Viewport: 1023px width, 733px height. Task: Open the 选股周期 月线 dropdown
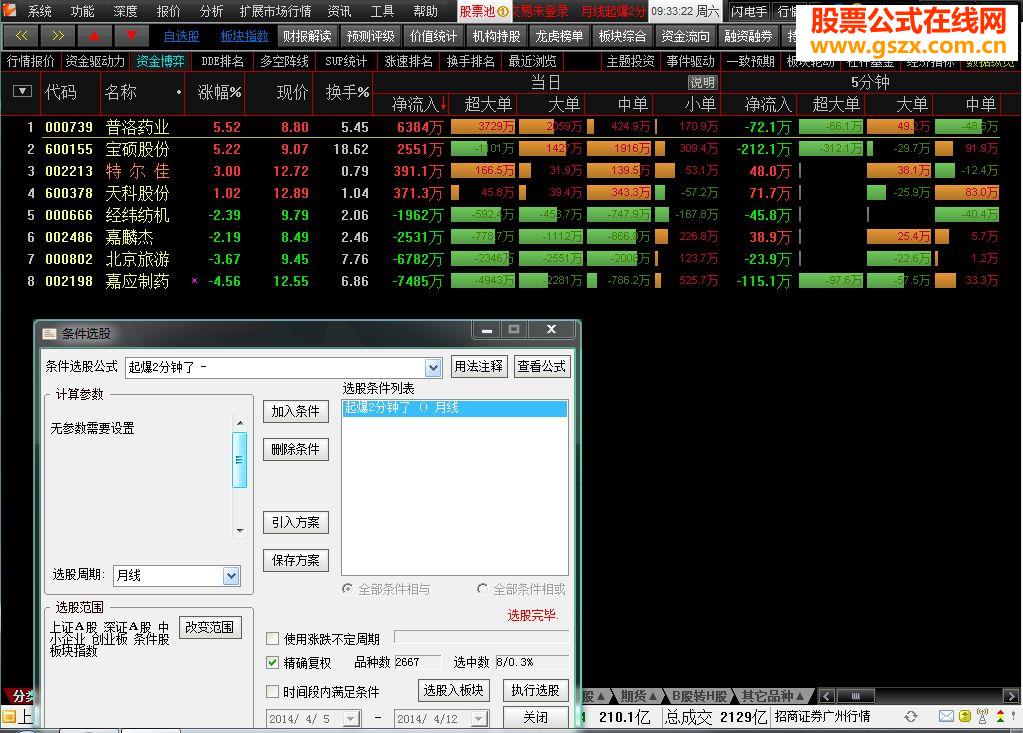tap(231, 575)
